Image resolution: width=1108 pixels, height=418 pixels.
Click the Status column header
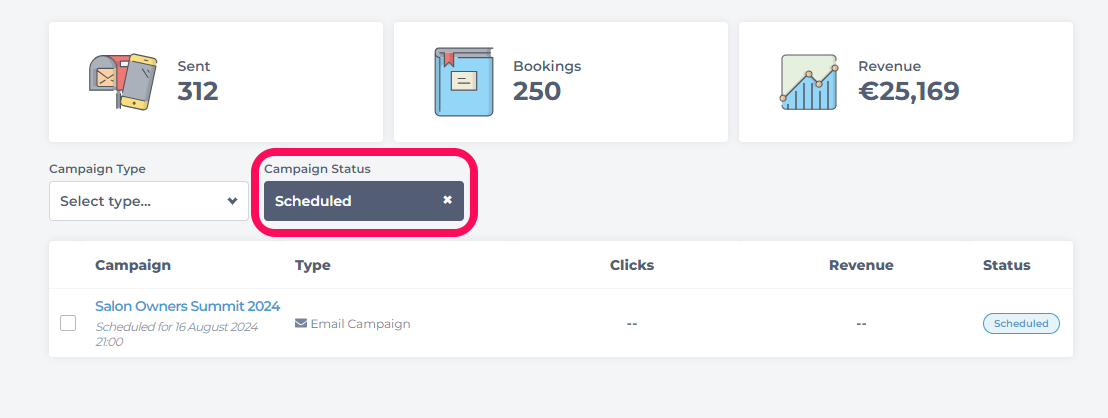tap(1006, 265)
